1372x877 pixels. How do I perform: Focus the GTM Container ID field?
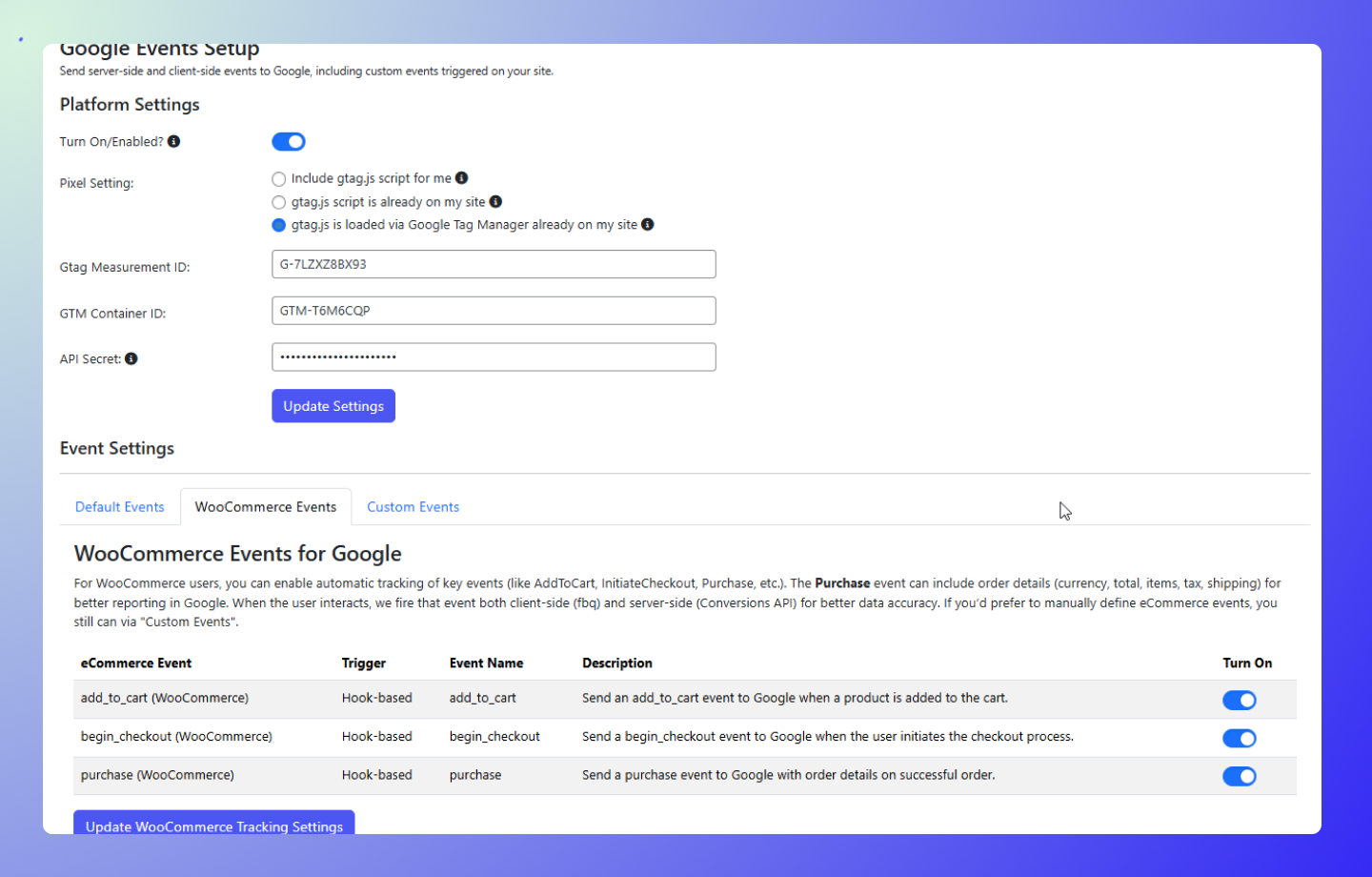(494, 311)
